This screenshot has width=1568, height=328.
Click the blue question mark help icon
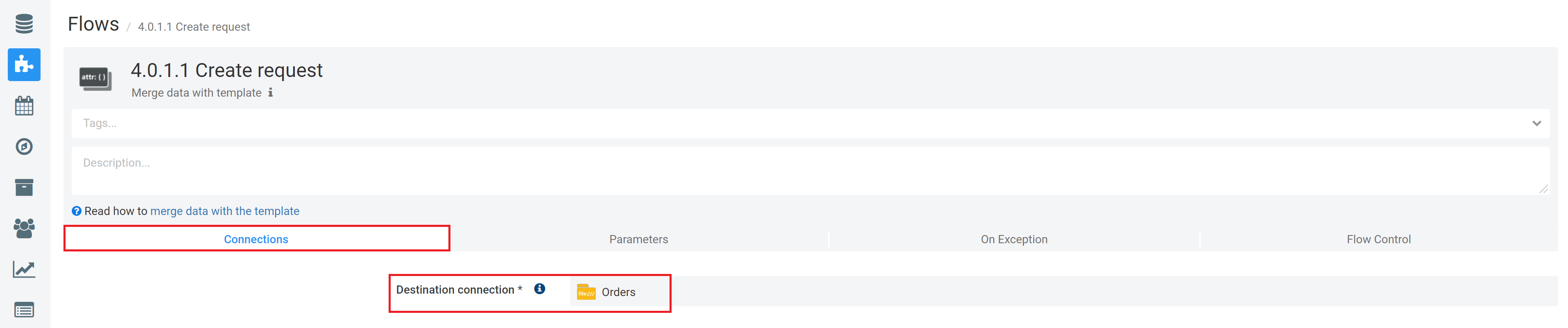coord(77,211)
